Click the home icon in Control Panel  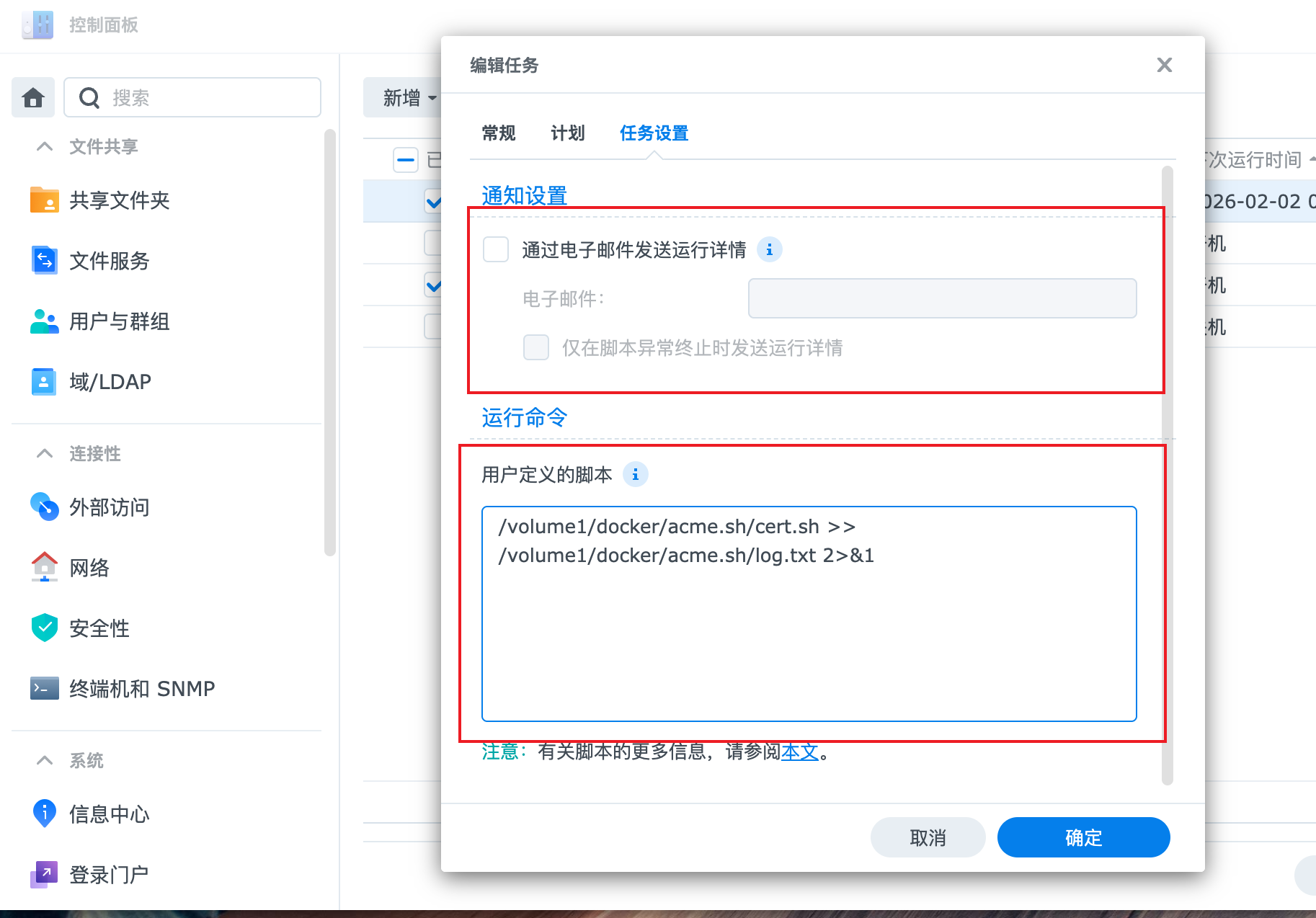click(x=33, y=97)
